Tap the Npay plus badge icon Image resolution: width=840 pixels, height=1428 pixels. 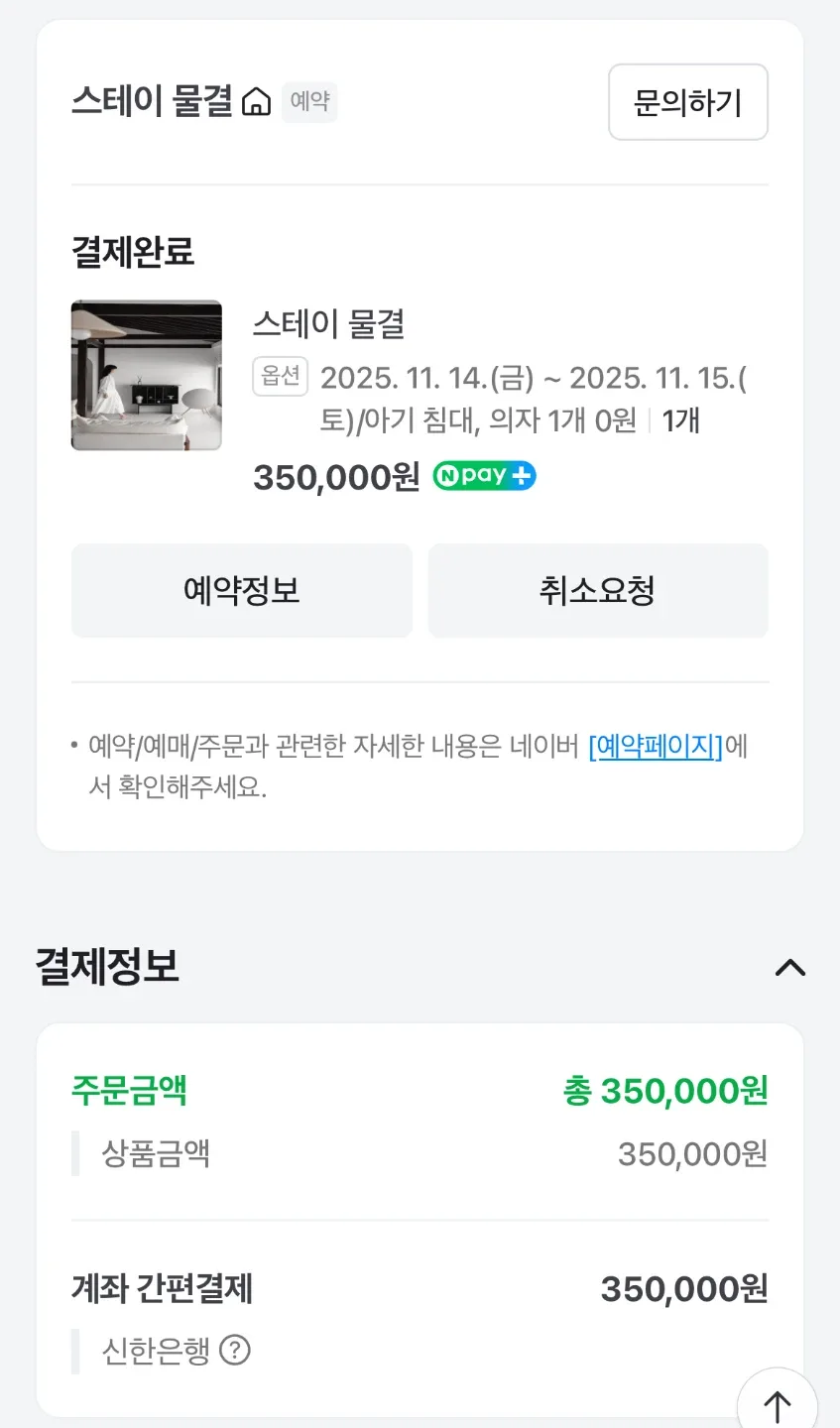(484, 476)
